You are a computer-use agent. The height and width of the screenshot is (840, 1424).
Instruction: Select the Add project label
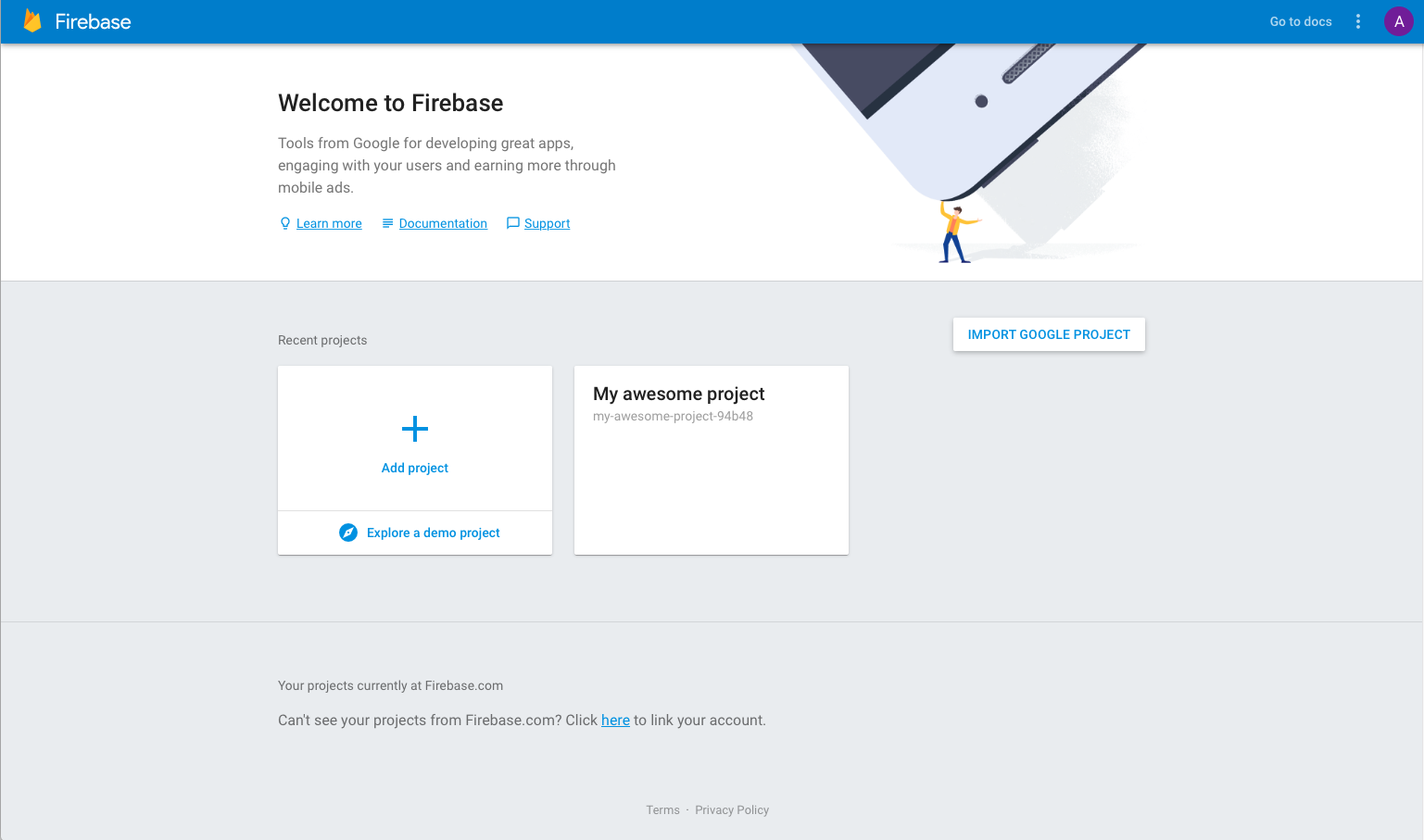[415, 468]
